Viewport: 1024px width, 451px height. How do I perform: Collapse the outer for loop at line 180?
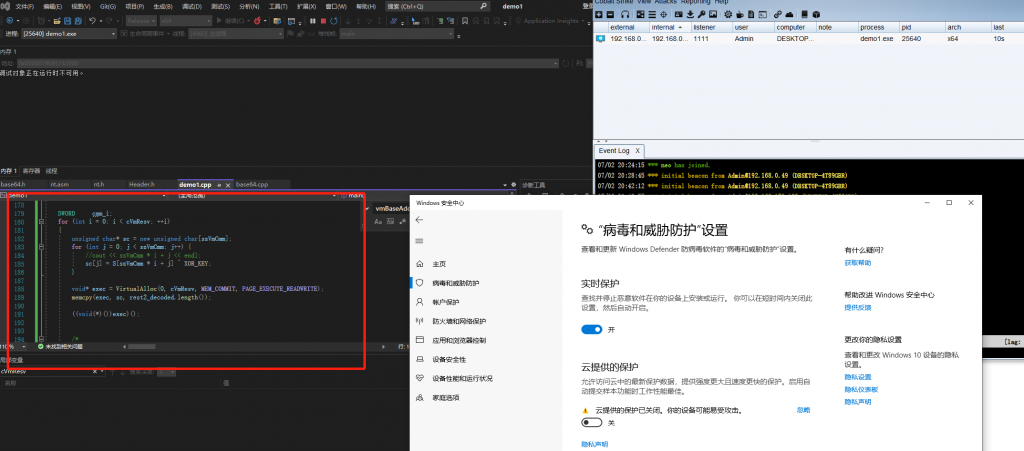pos(40,221)
